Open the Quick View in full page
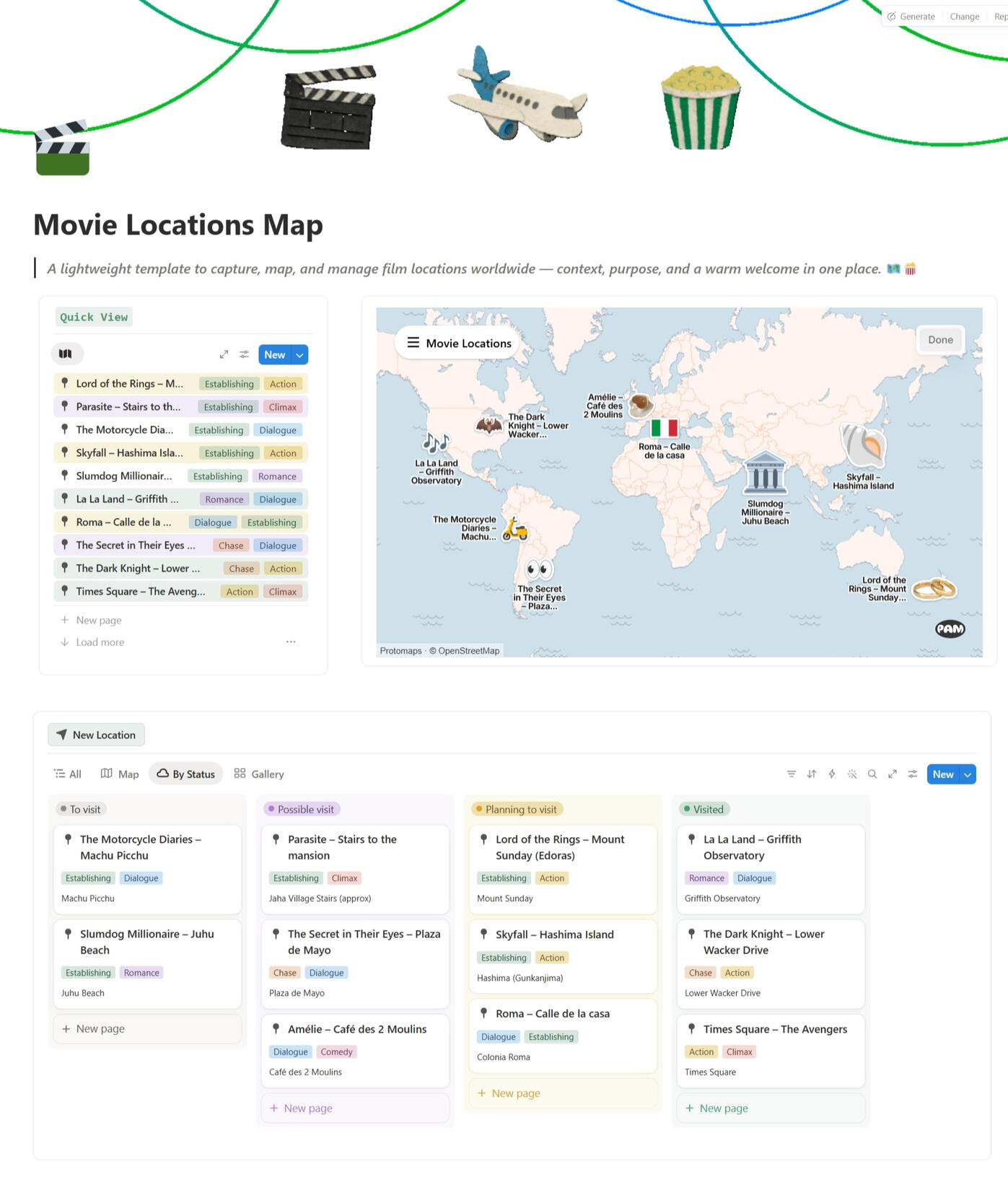 click(224, 354)
